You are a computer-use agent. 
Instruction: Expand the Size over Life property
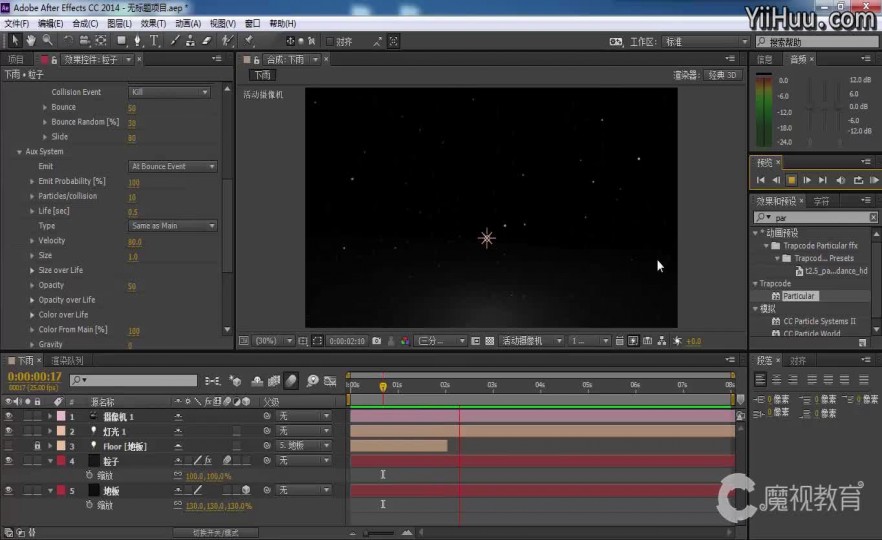32,271
